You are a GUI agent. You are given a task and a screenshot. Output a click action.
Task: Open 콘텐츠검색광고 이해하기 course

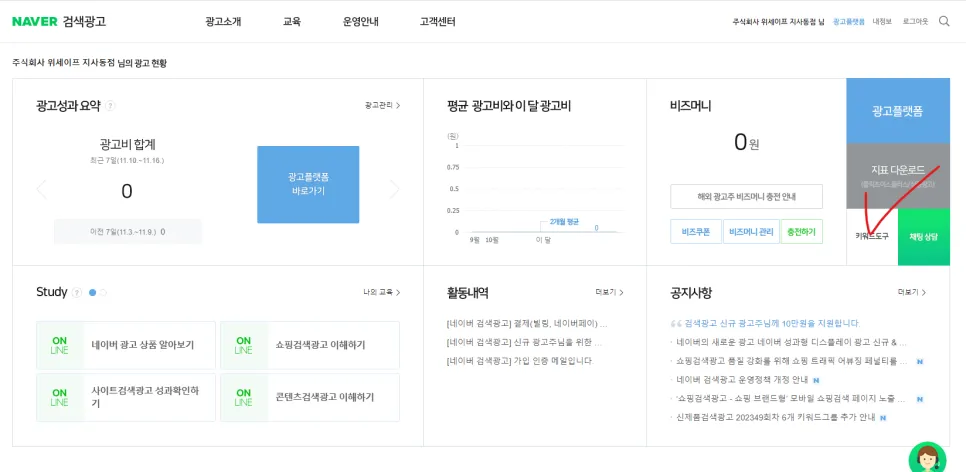(310, 397)
